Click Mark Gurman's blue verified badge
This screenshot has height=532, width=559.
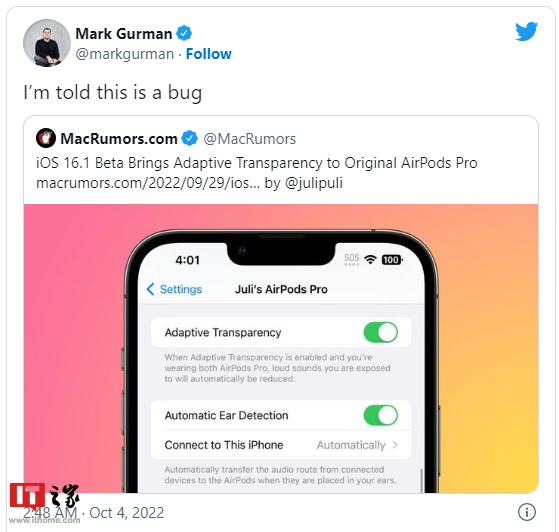184,34
